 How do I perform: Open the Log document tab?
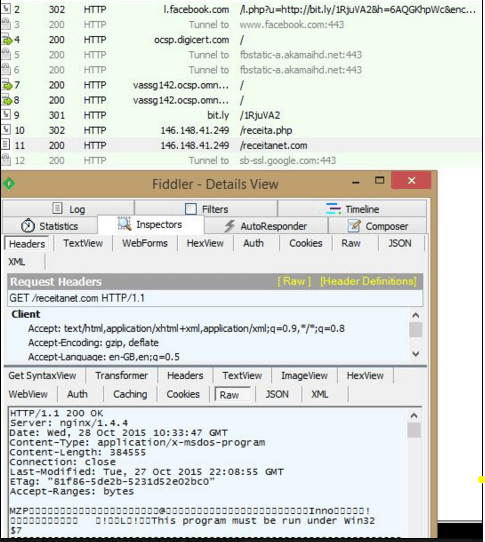coord(68,209)
